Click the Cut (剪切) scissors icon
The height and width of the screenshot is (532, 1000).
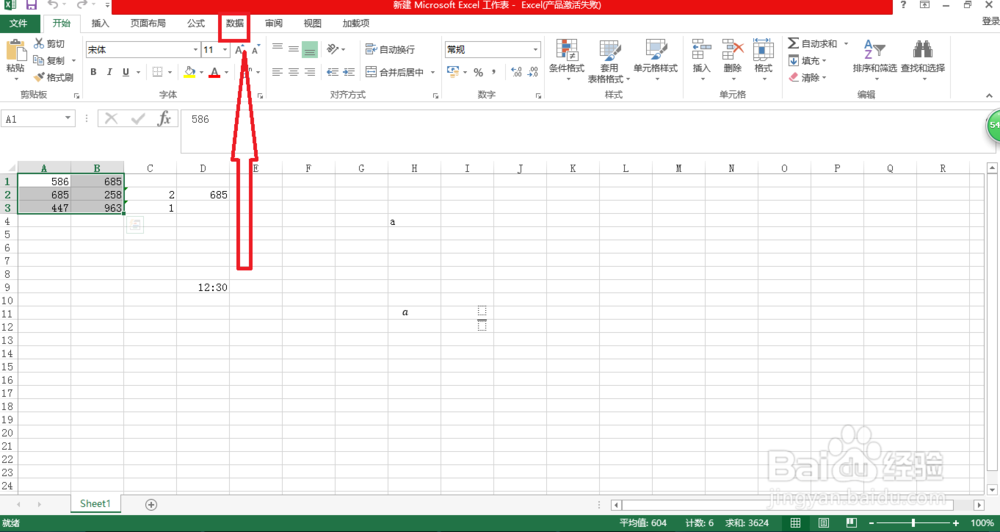pos(39,43)
